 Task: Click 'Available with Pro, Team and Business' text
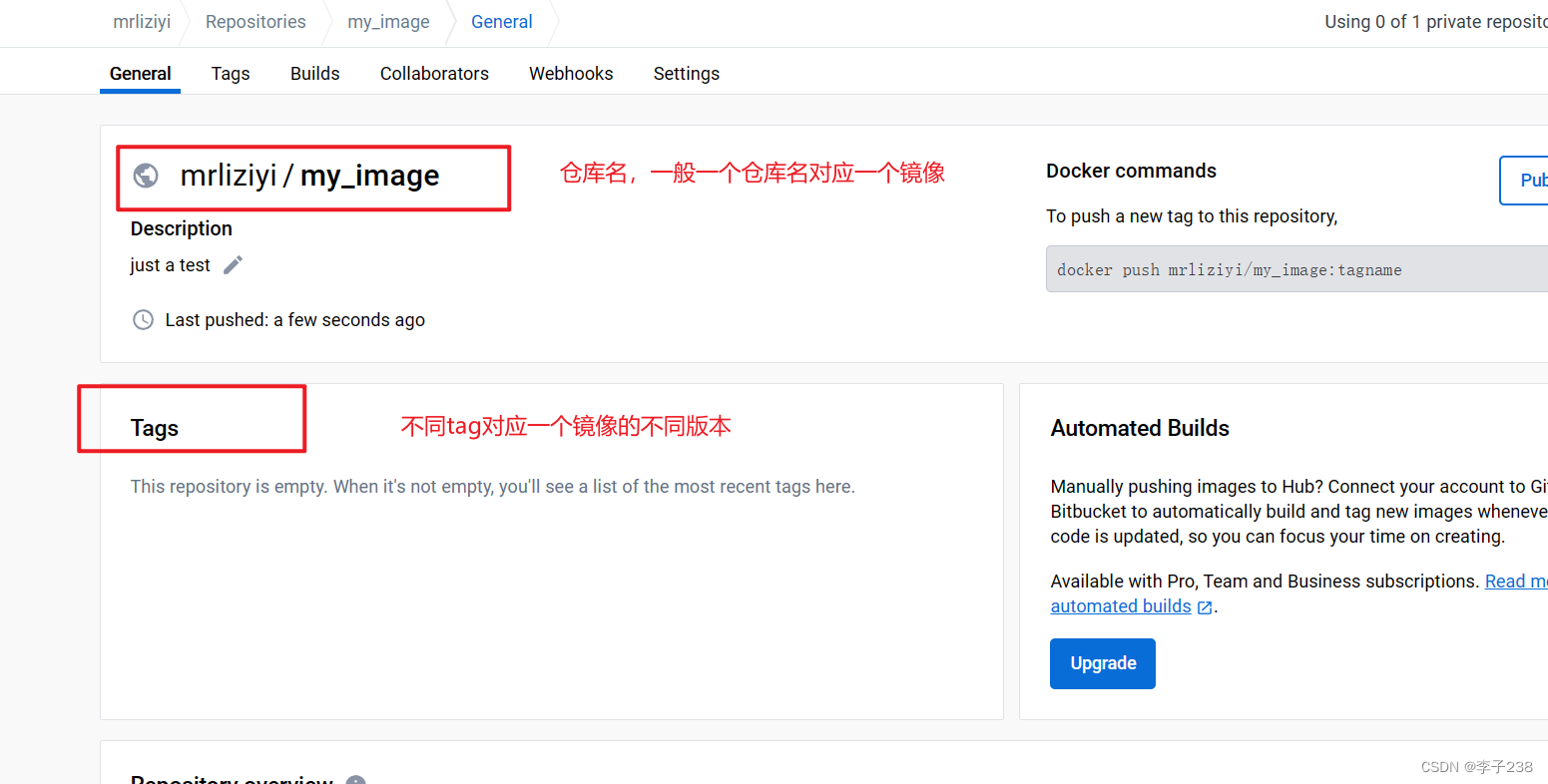pyautogui.click(x=1265, y=582)
